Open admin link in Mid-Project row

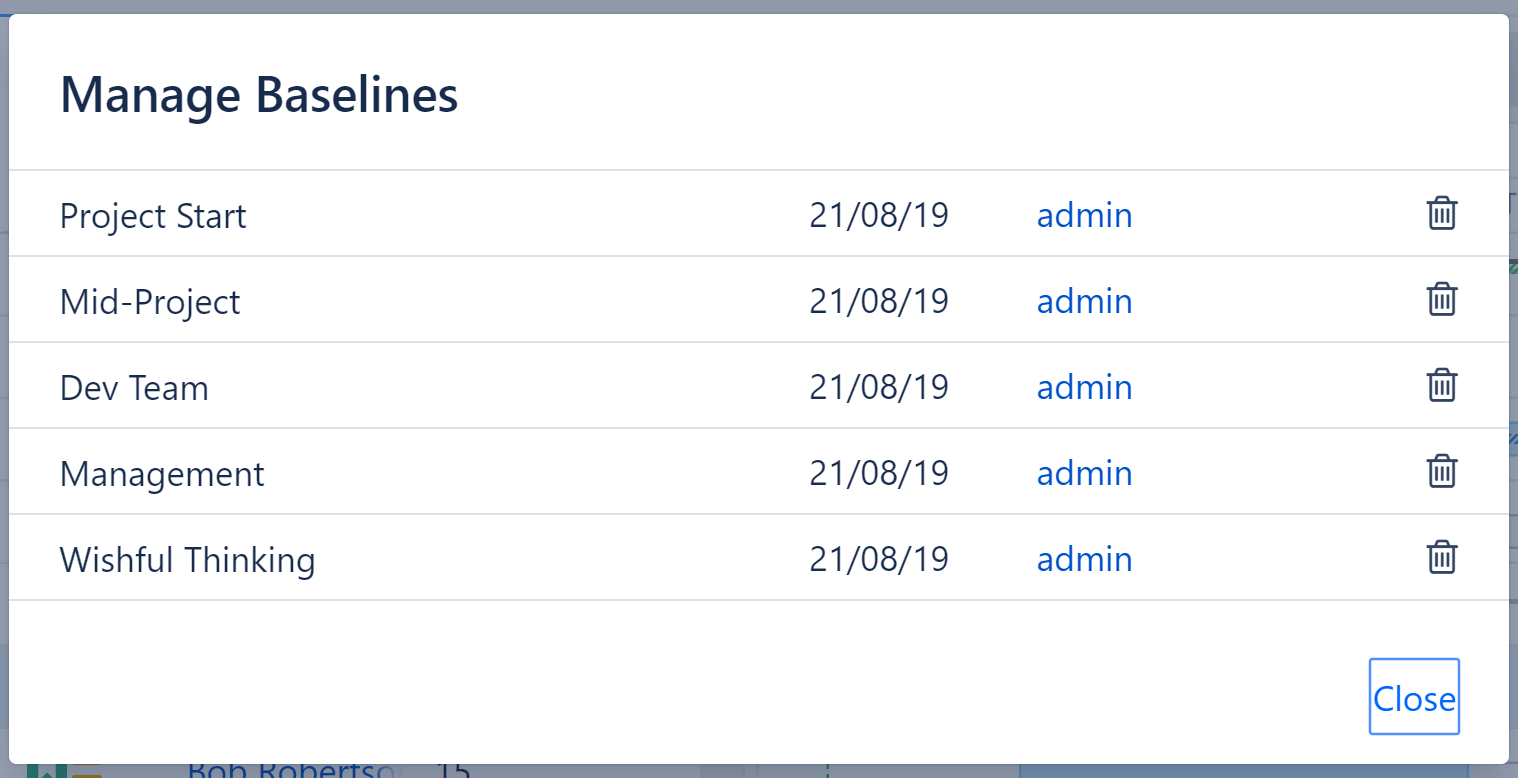coord(1084,301)
